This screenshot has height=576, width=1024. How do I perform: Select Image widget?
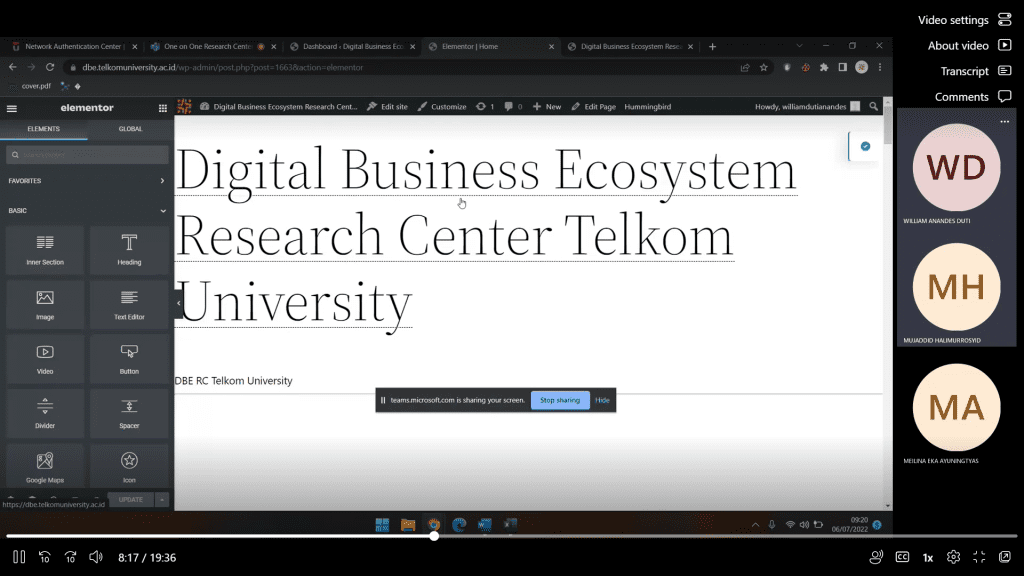45,305
